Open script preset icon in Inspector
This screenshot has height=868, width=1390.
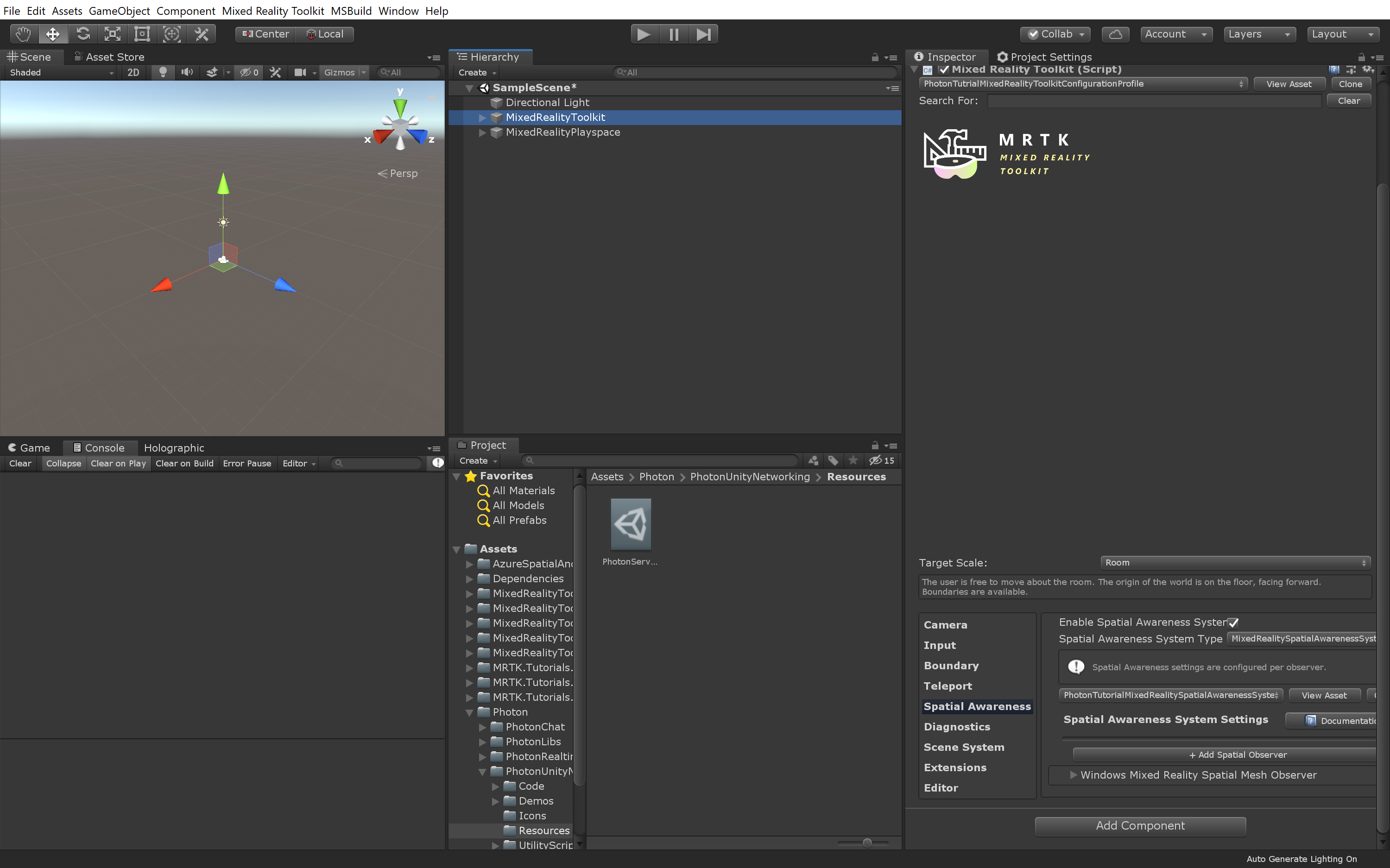(1351, 69)
